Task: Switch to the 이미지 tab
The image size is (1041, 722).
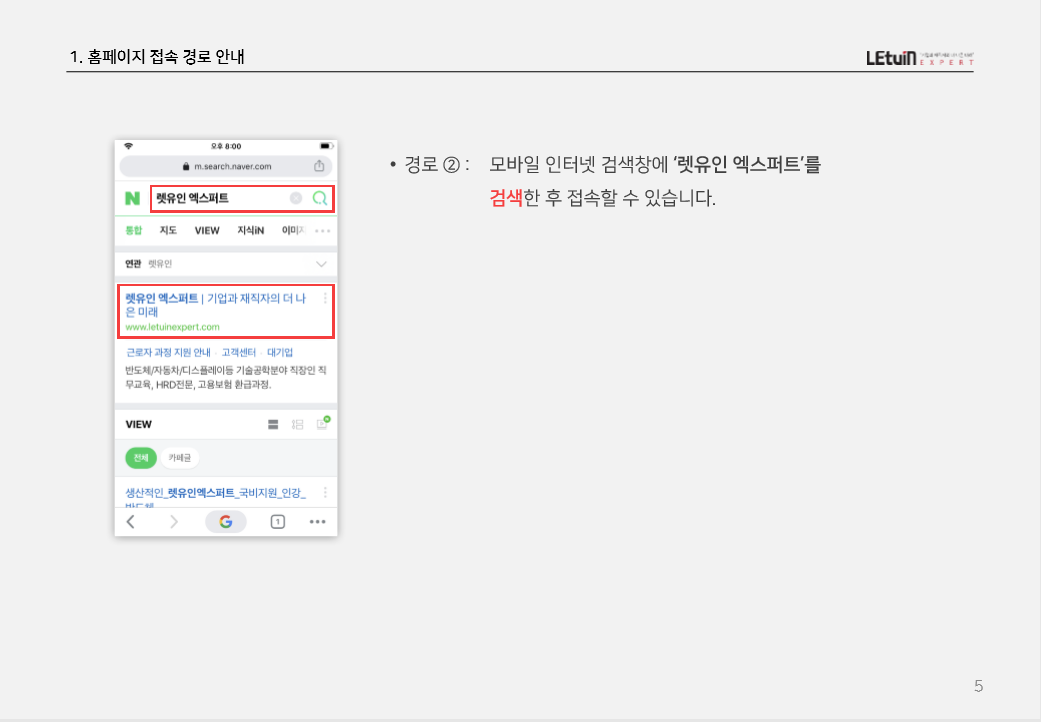Action: [293, 230]
